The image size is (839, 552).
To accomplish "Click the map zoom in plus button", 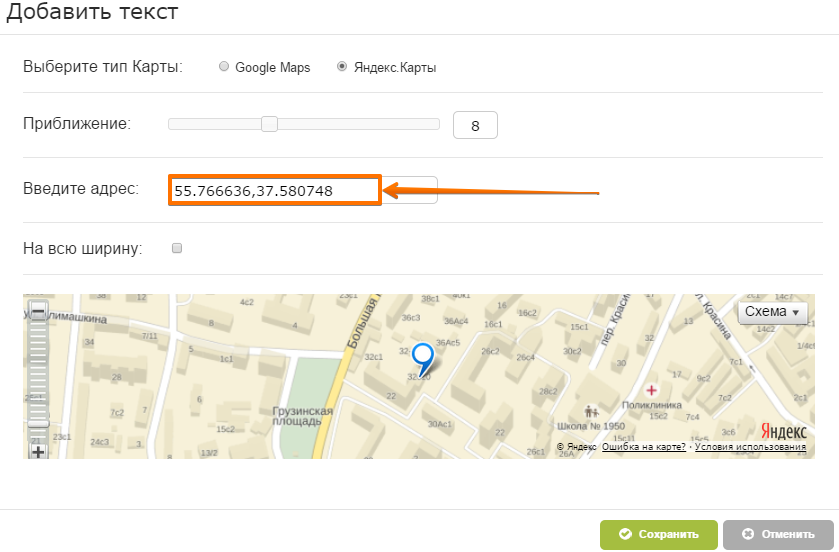I will [x=38, y=452].
